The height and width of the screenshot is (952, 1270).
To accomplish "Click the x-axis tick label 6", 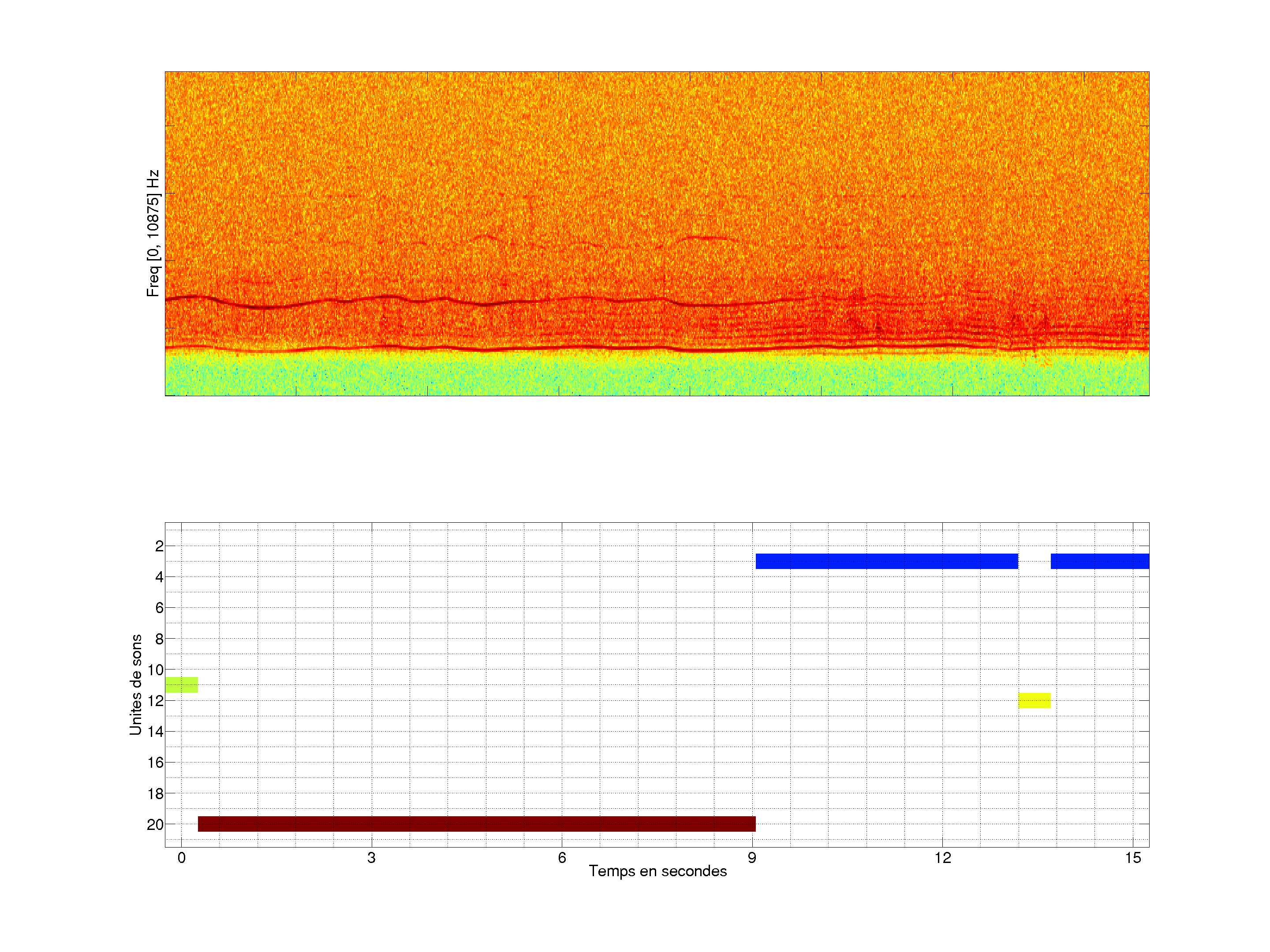I will click(x=561, y=858).
